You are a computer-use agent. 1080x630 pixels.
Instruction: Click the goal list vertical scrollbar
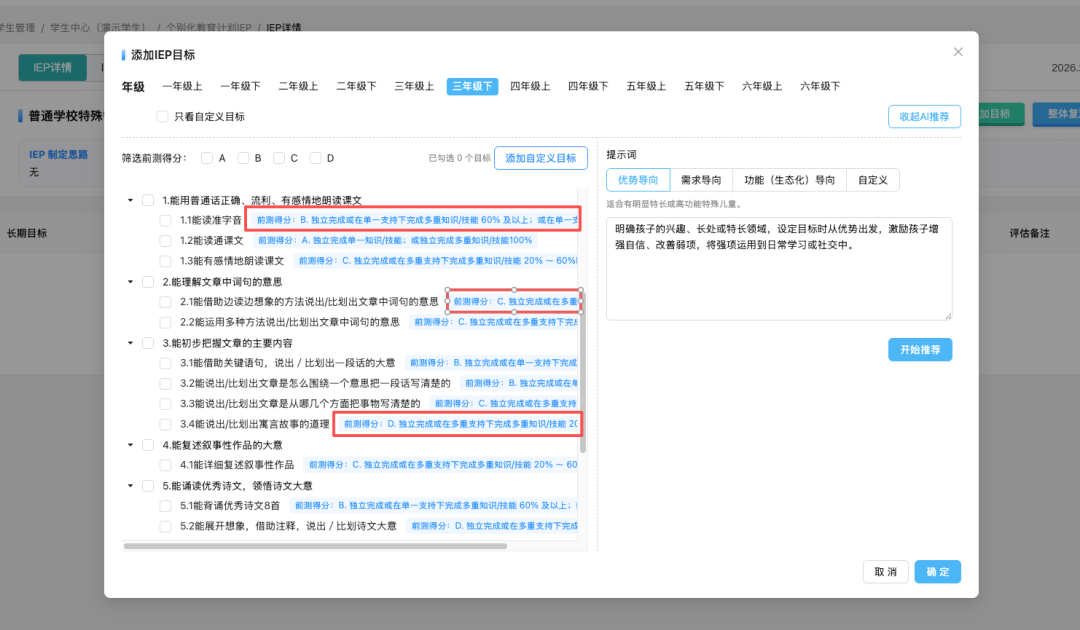point(583,372)
